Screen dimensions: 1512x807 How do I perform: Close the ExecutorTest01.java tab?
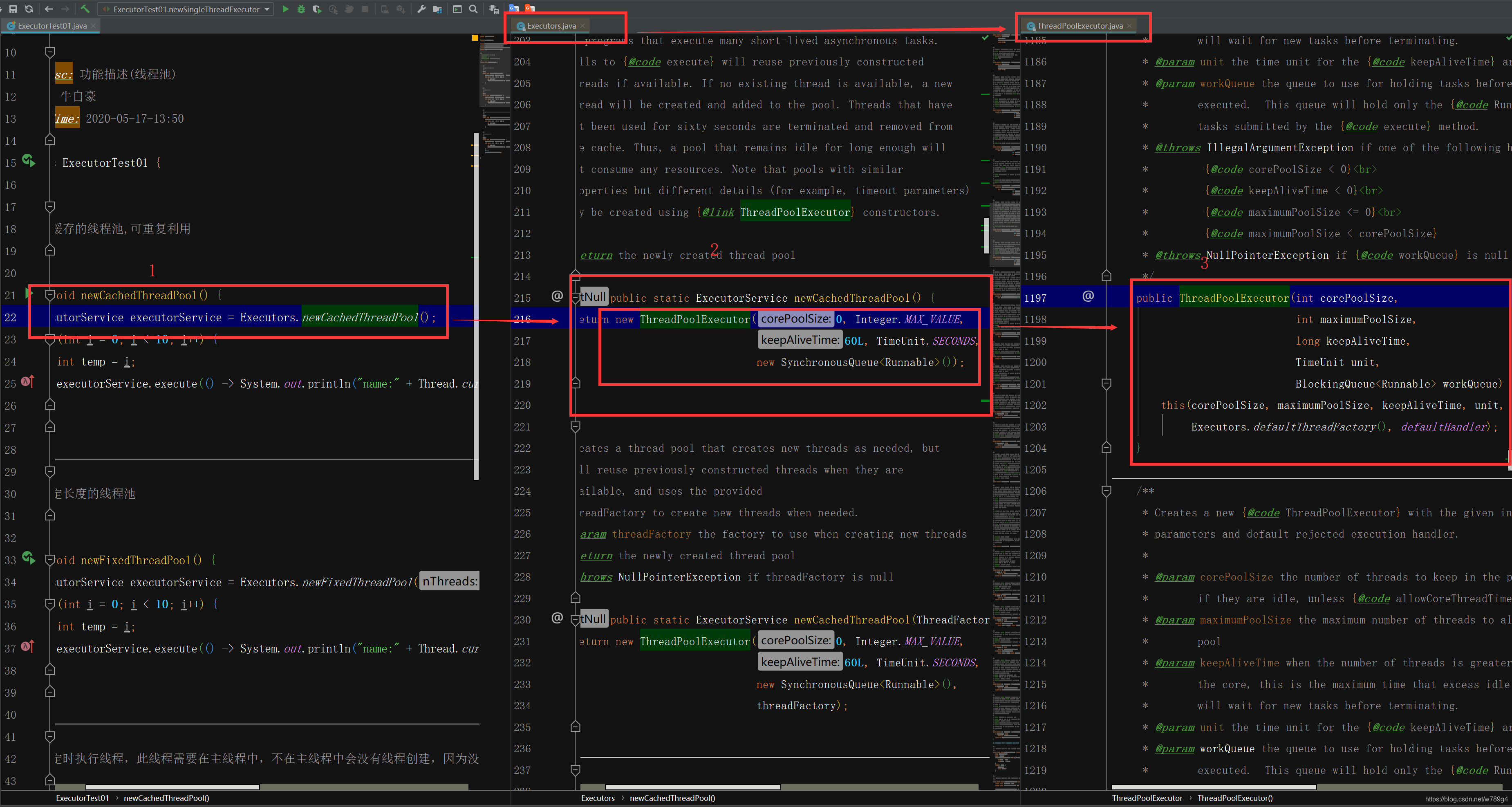(x=93, y=26)
